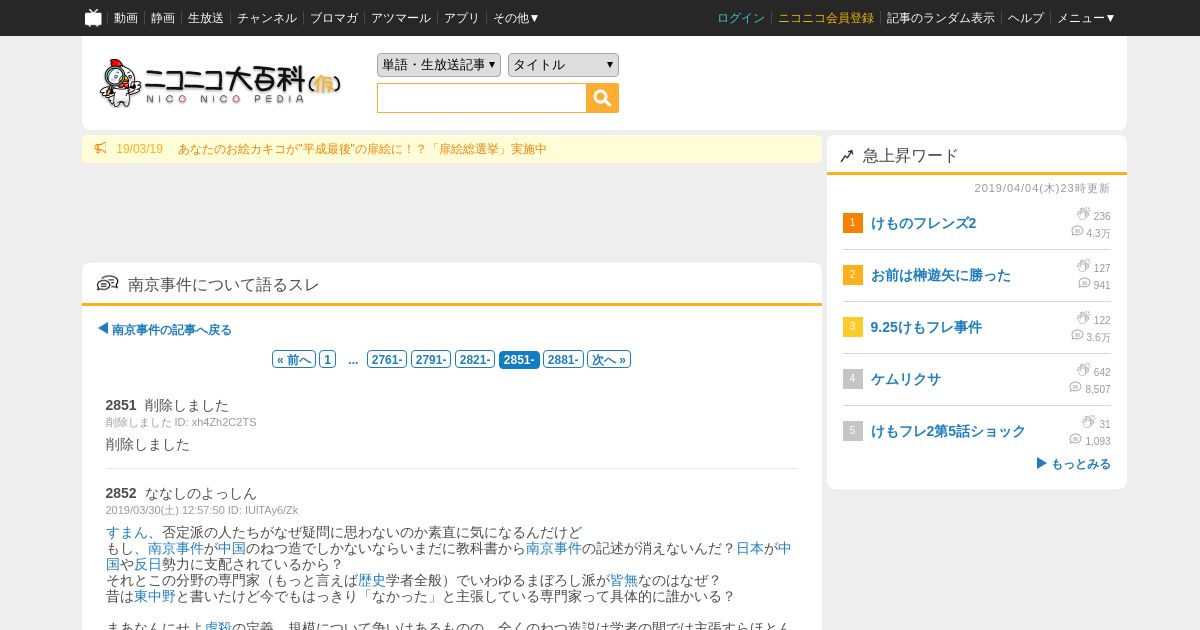Open the trending word お前は榊遊矢に勝った

pyautogui.click(x=941, y=275)
